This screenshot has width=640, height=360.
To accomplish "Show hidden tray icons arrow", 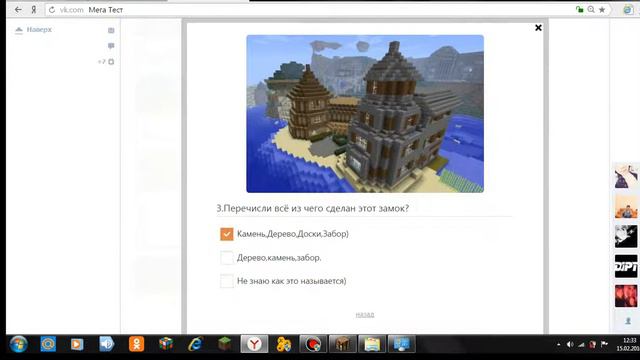I will coord(559,345).
